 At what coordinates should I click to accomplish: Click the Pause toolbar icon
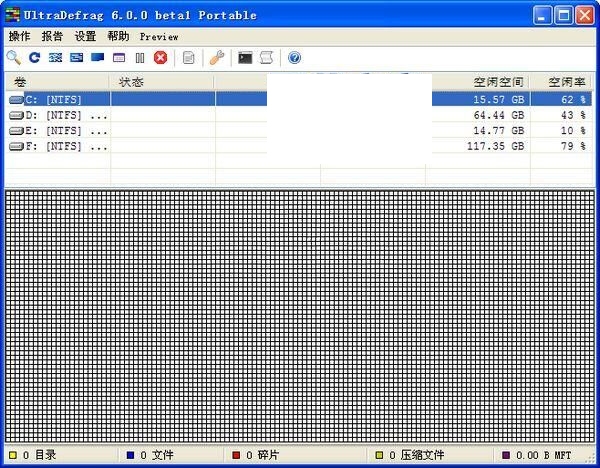tap(140, 58)
